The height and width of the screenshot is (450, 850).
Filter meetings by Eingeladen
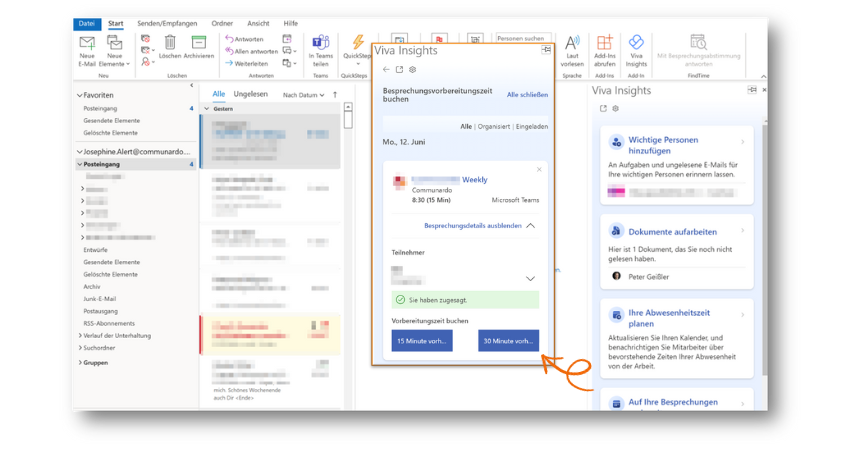531,126
